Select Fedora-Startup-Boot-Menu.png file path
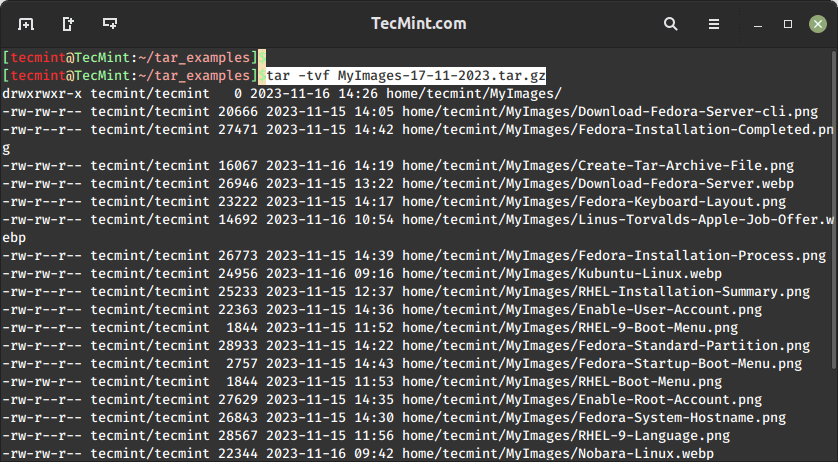 (602, 364)
